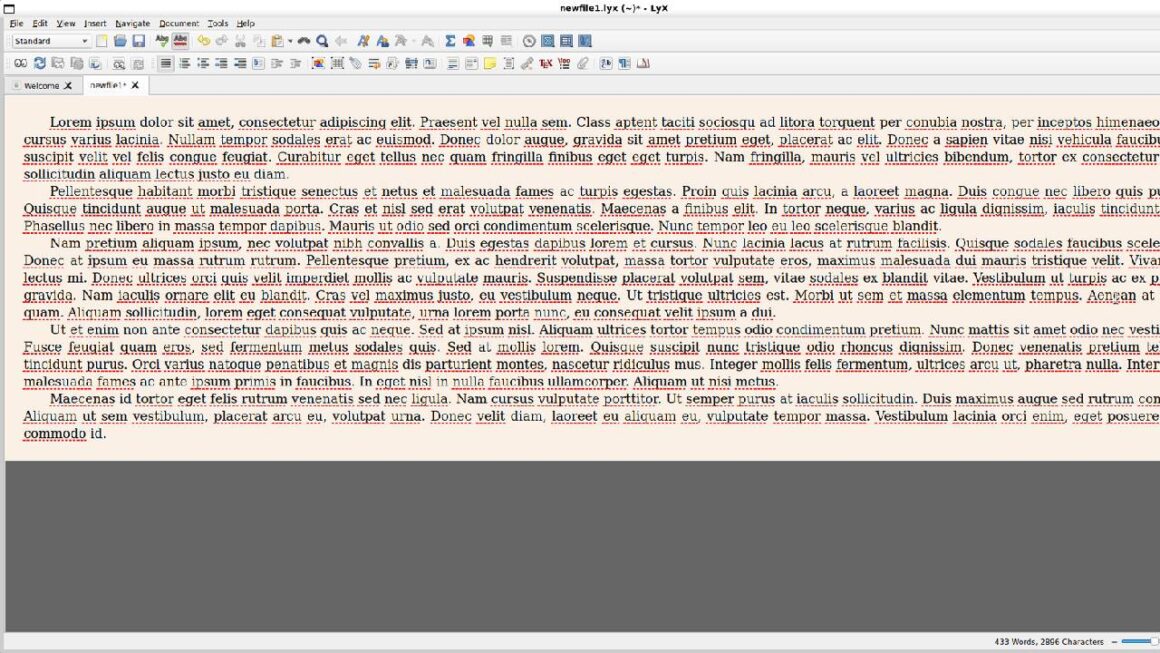Close the Welcome tab
The width and height of the screenshot is (1160, 653).
(x=68, y=86)
